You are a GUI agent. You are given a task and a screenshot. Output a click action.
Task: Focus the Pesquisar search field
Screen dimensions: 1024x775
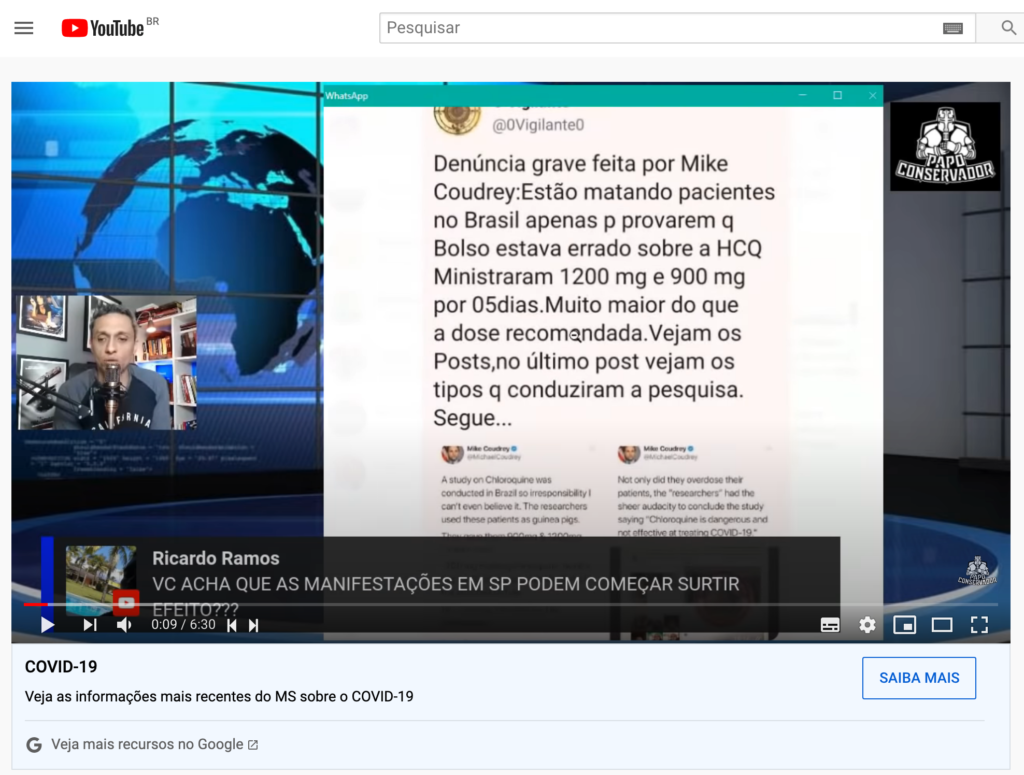tap(660, 28)
